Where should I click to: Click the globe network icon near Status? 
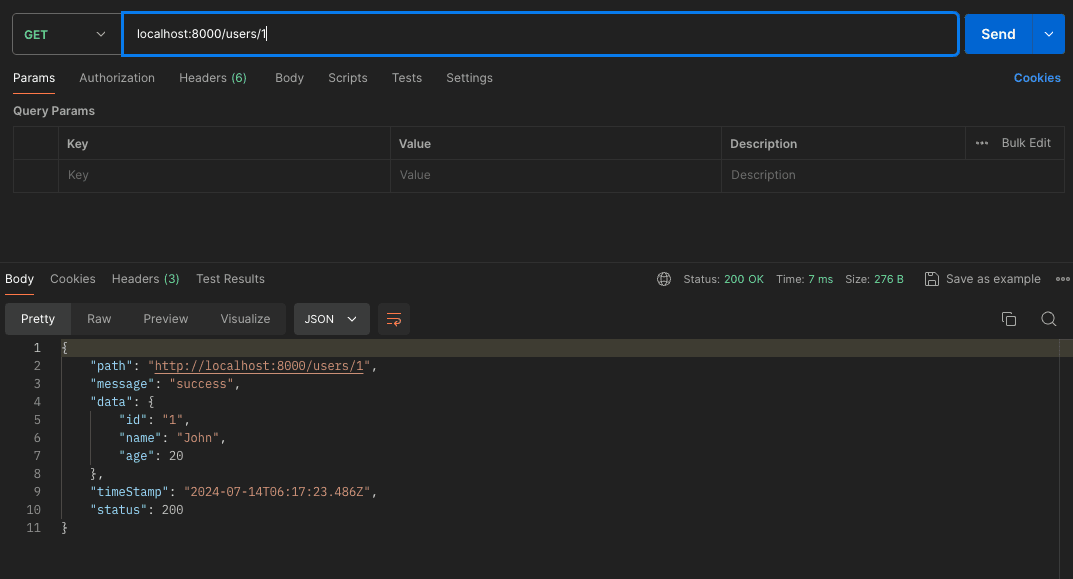664,279
